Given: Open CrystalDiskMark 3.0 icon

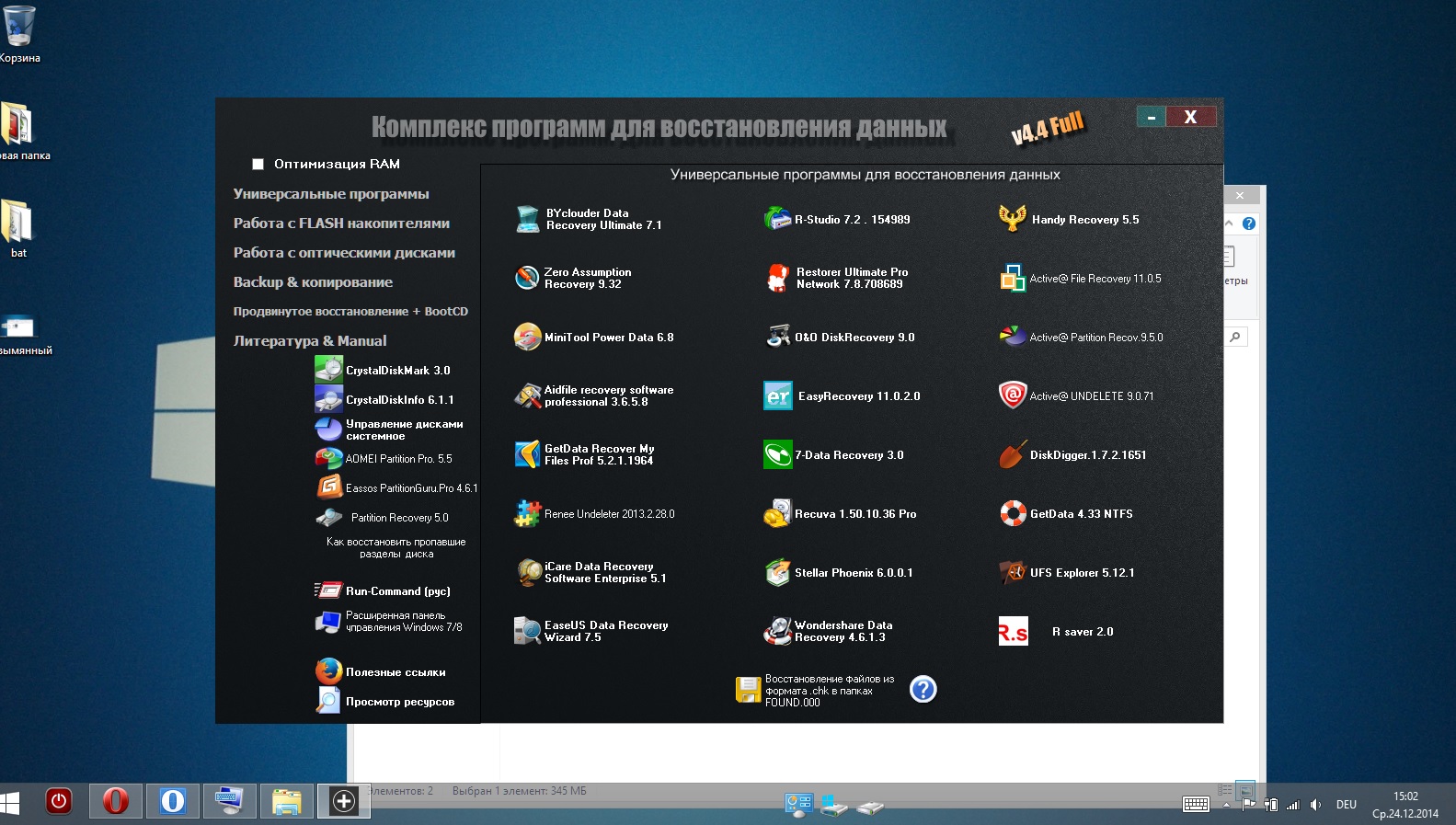Looking at the screenshot, I should coord(328,370).
